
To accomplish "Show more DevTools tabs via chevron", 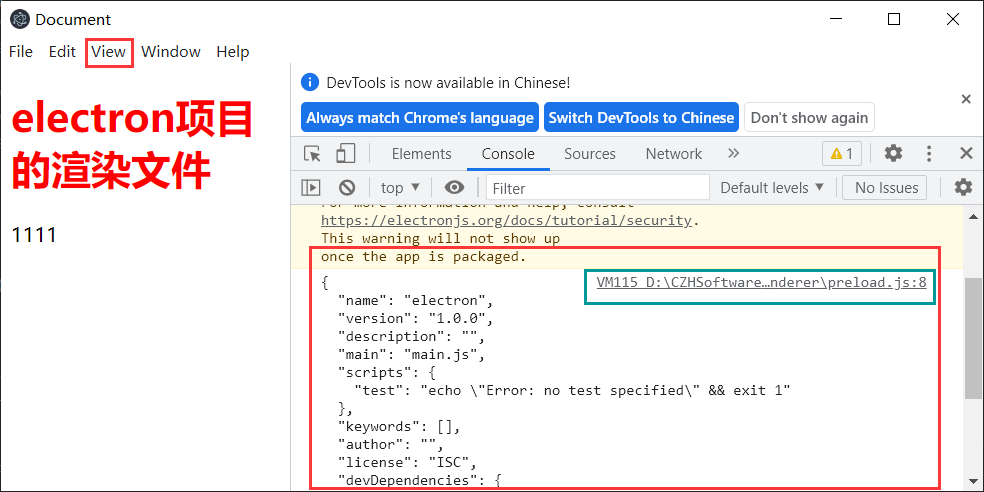I will (x=733, y=154).
